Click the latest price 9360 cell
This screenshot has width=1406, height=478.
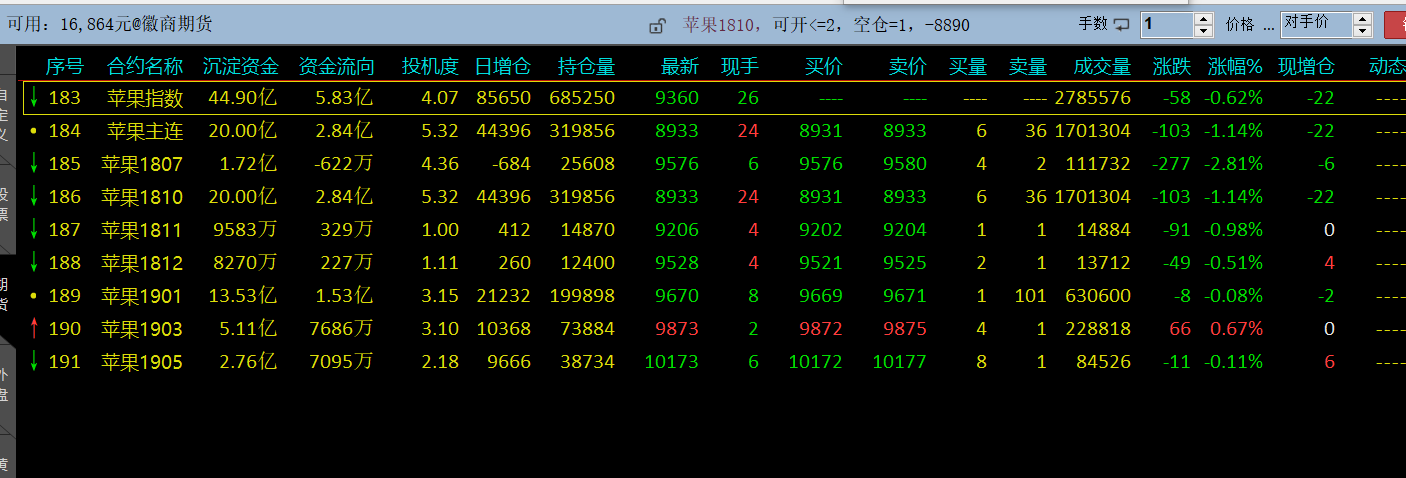coord(677,98)
